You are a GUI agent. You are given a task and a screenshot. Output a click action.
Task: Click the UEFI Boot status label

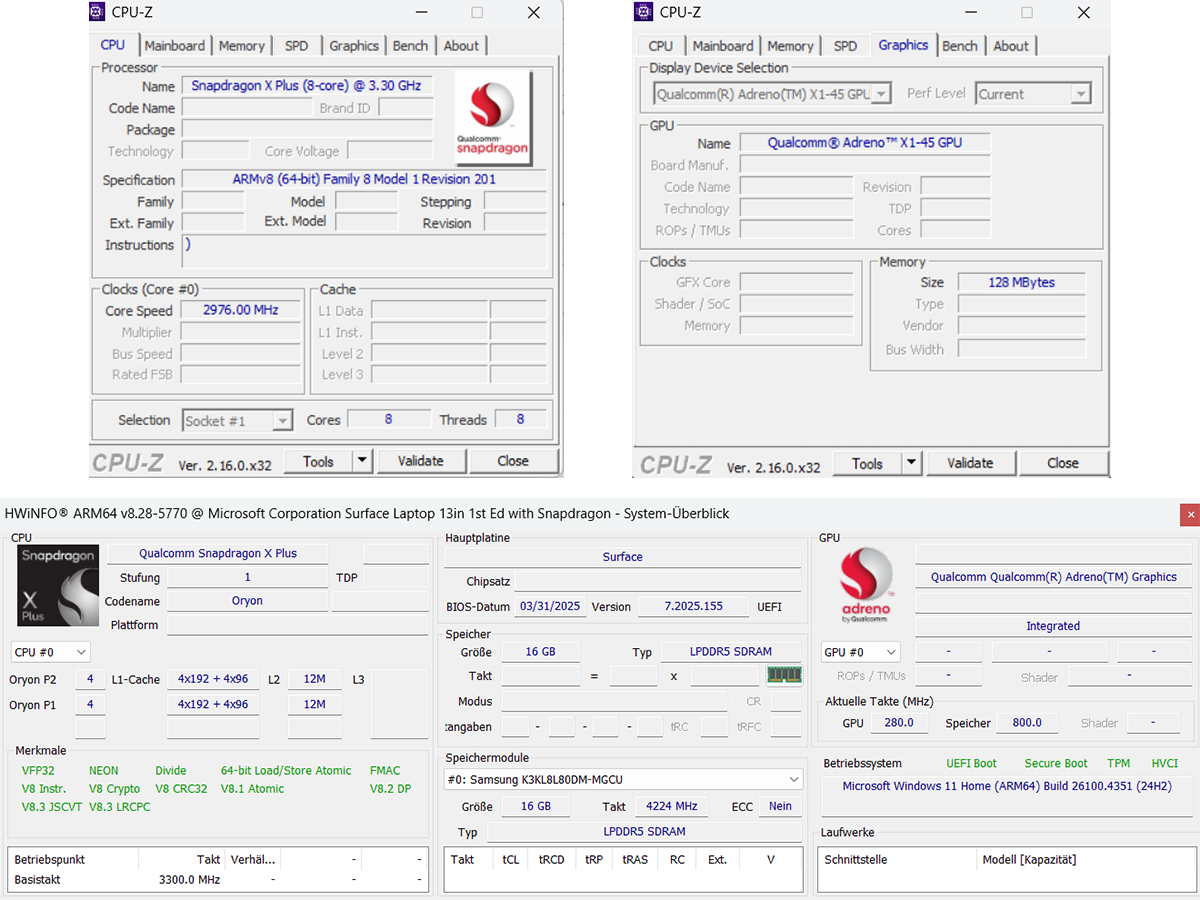pos(971,763)
